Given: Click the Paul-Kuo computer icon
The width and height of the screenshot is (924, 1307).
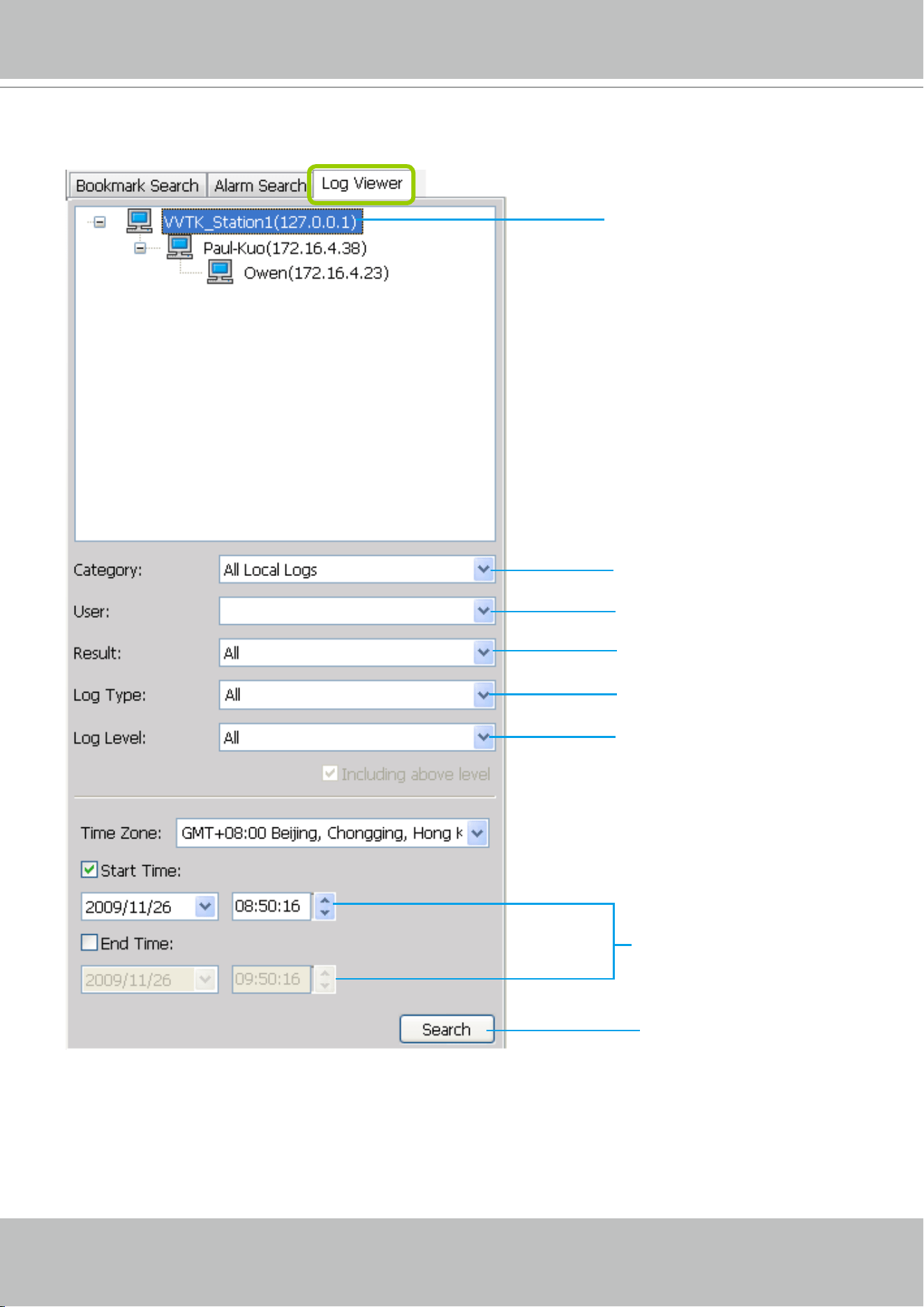Looking at the screenshot, I should point(180,246).
